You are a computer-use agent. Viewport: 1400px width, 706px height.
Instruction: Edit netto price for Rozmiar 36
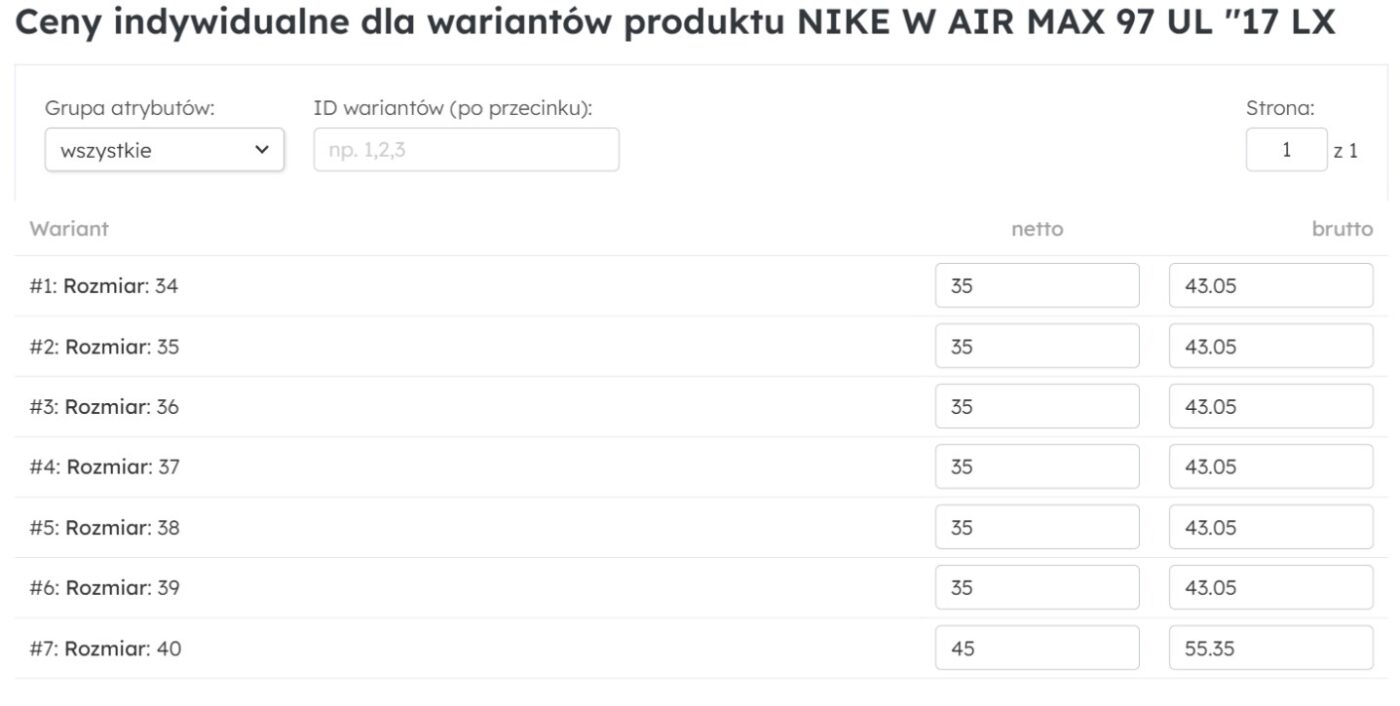point(1037,407)
